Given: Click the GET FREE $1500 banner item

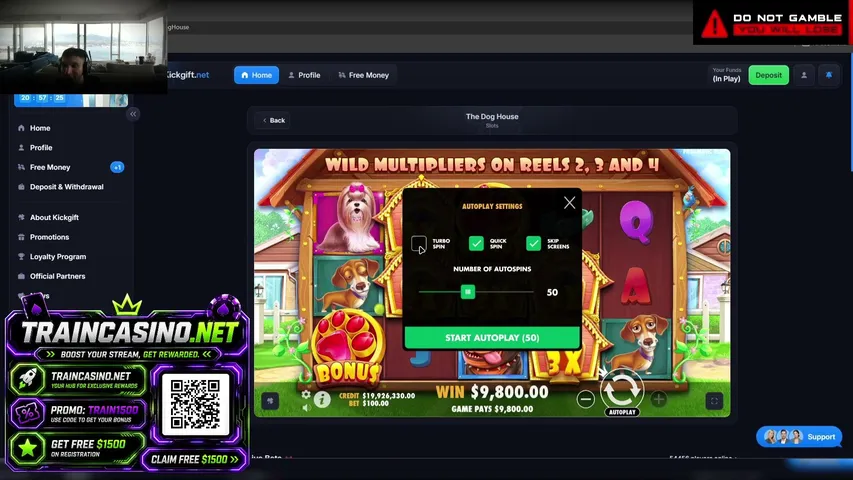Looking at the screenshot, I should [x=77, y=447].
